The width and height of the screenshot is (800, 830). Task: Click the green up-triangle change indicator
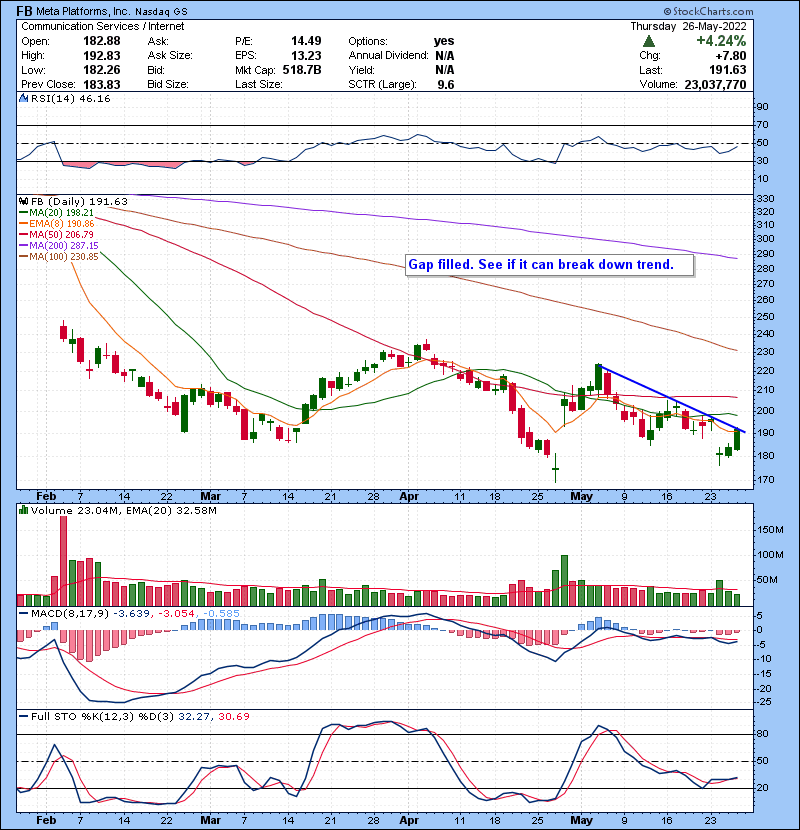(x=649, y=41)
